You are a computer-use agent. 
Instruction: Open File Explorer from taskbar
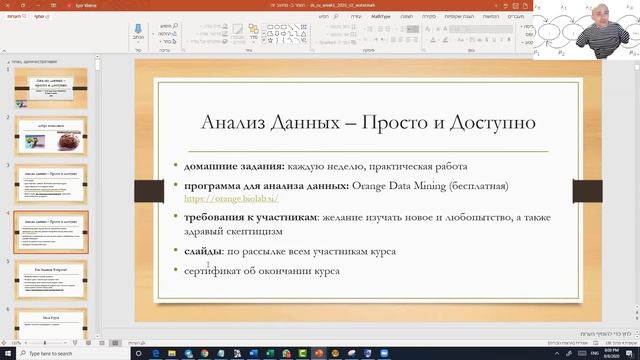(x=172, y=353)
